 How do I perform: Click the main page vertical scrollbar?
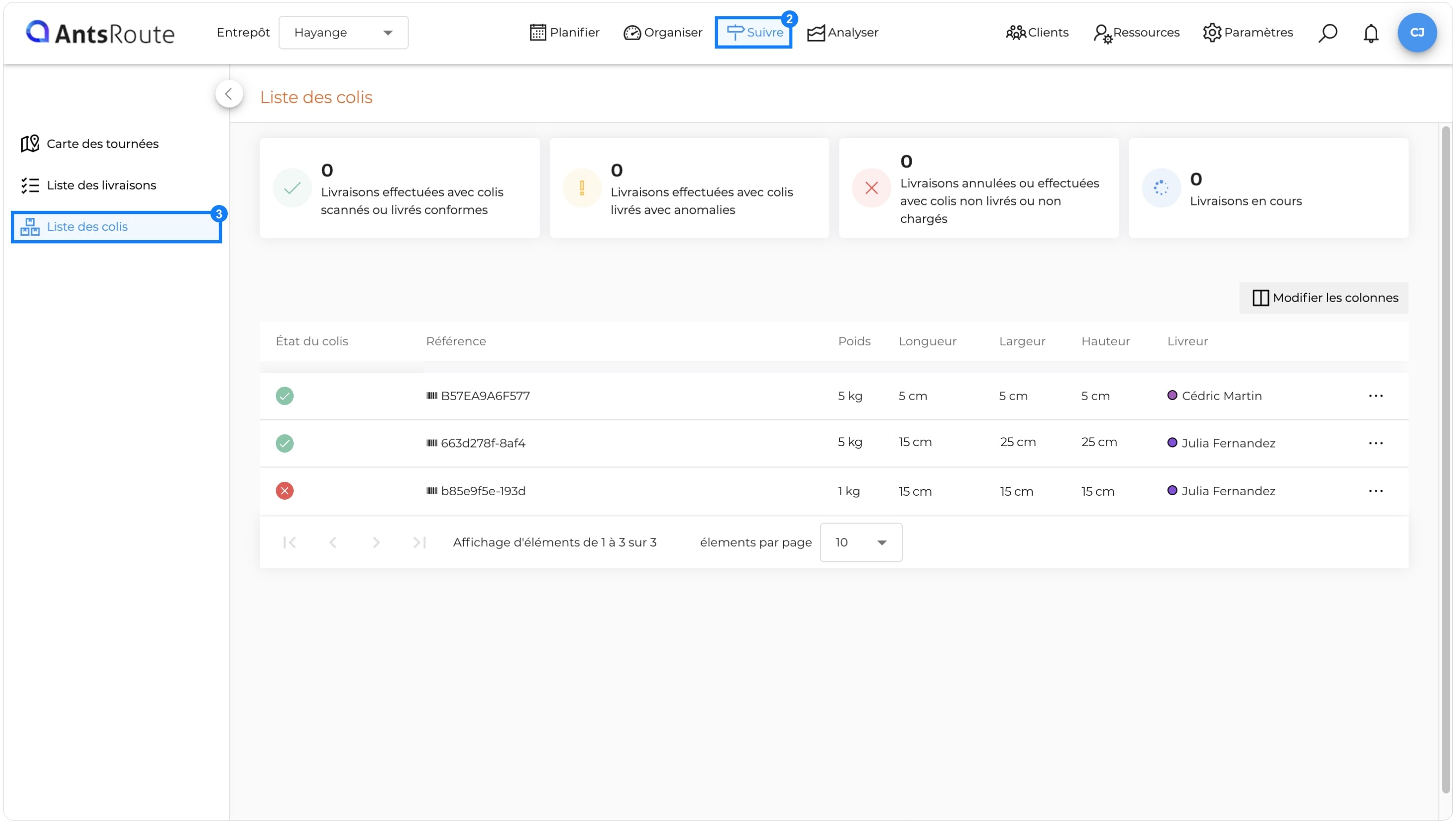(x=1446, y=459)
